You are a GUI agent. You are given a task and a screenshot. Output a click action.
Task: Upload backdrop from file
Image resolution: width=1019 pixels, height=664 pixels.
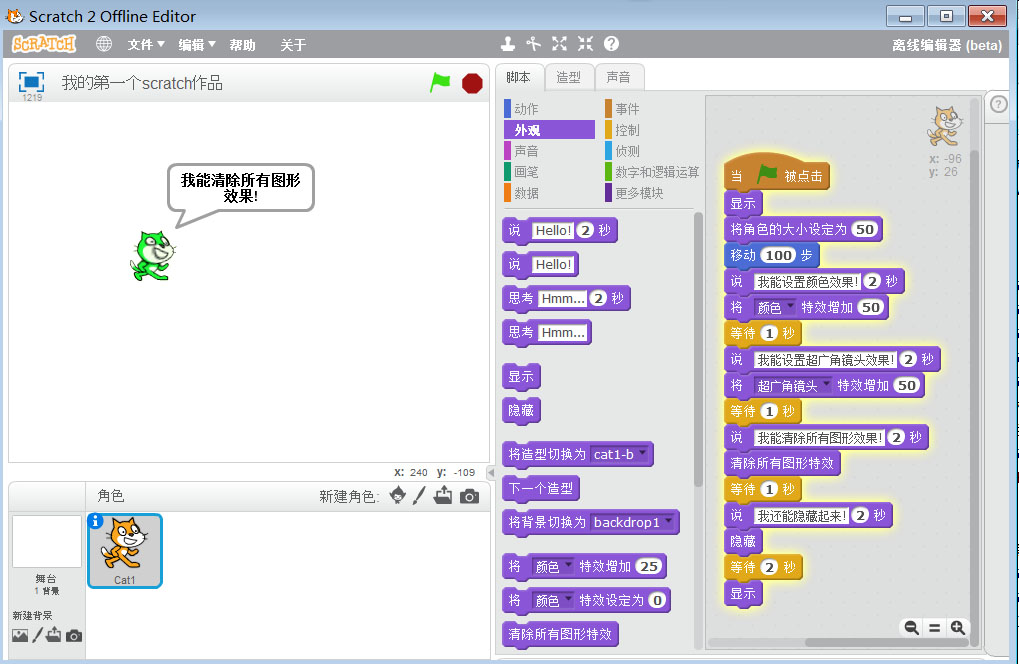pyautogui.click(x=53, y=635)
